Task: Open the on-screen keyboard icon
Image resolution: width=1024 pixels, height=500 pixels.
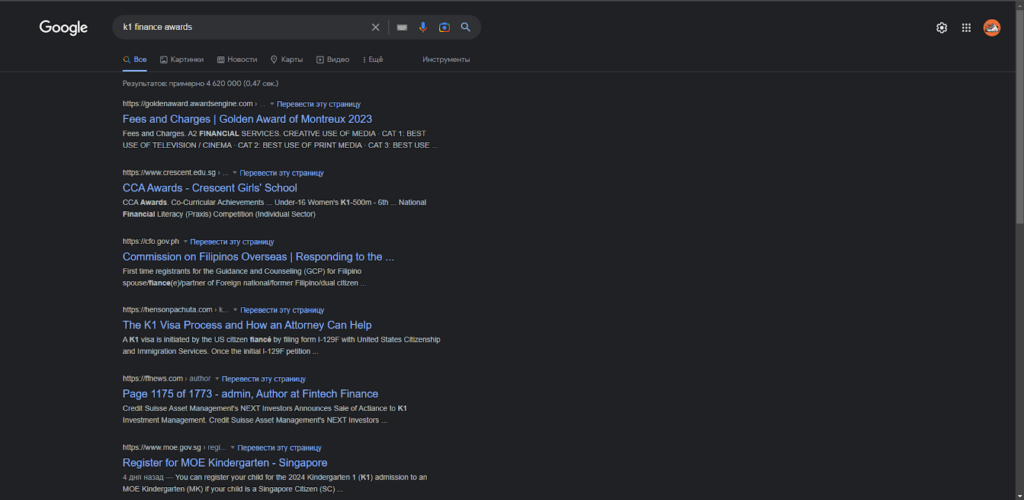Action: 402,27
